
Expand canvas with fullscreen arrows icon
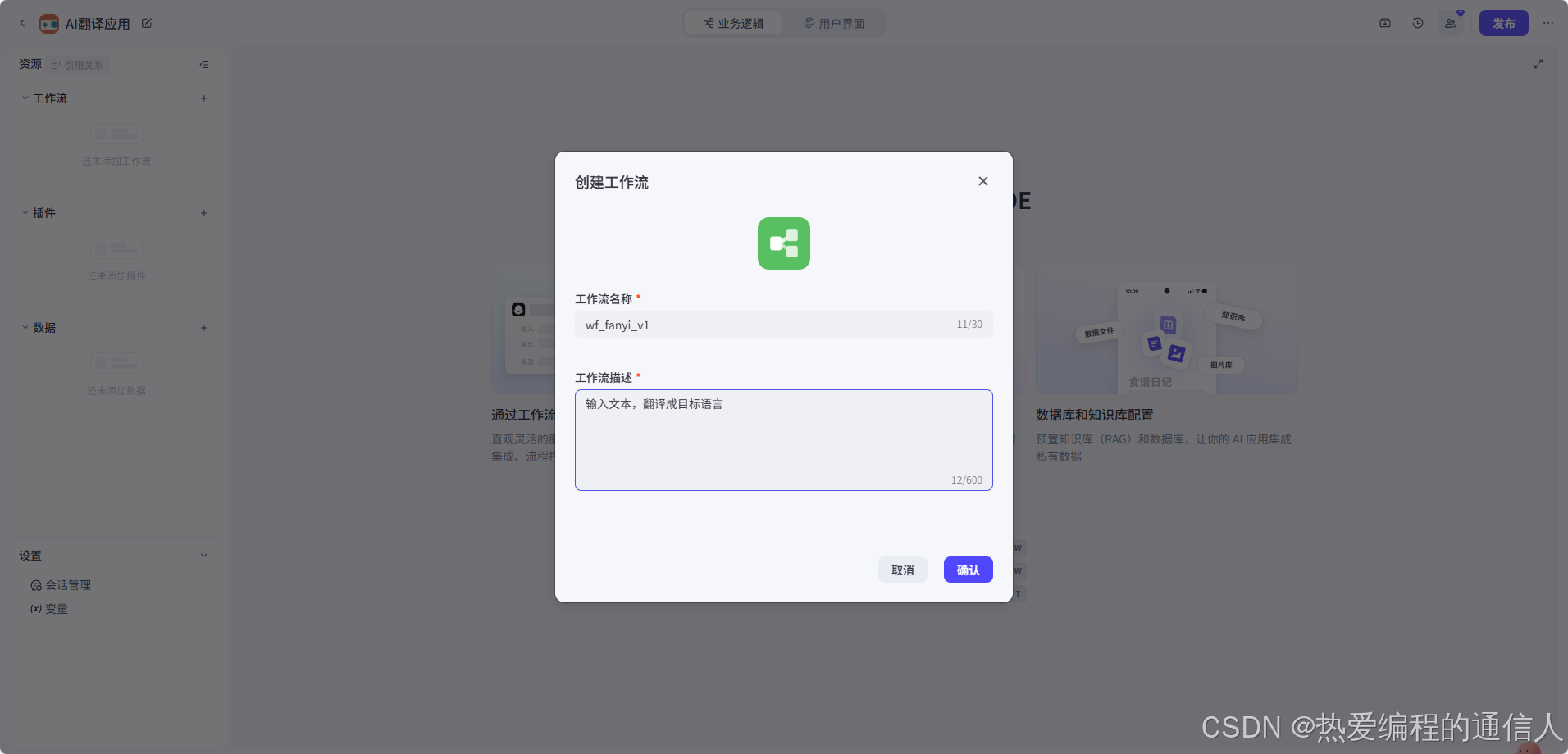[x=1538, y=64]
